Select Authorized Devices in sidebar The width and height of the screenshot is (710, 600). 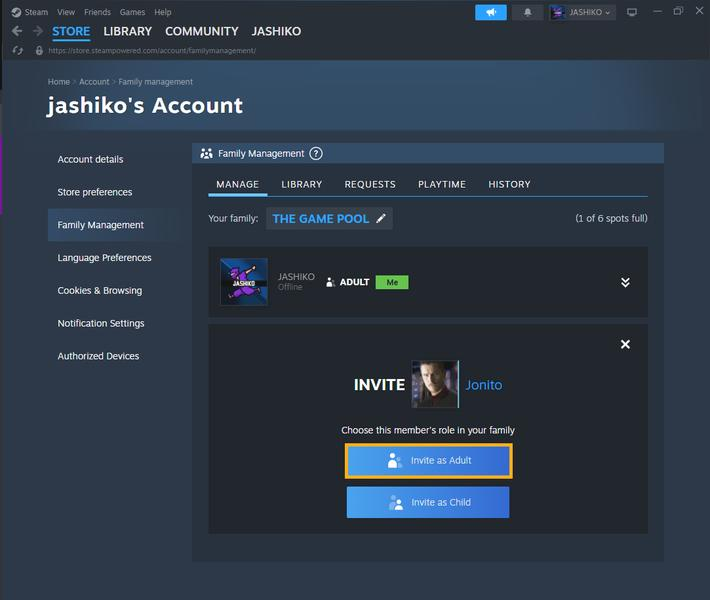pos(98,356)
